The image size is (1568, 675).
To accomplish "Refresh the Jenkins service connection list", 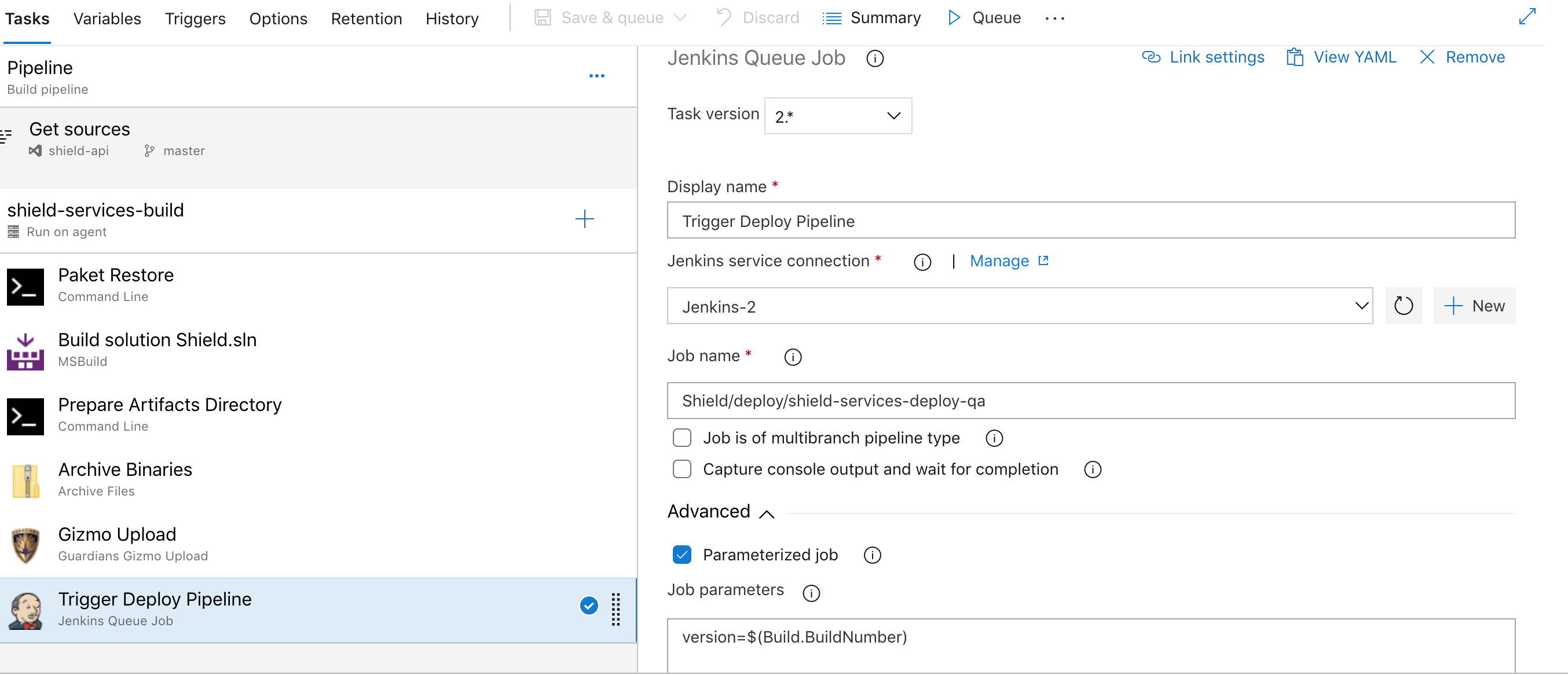I will point(1403,306).
